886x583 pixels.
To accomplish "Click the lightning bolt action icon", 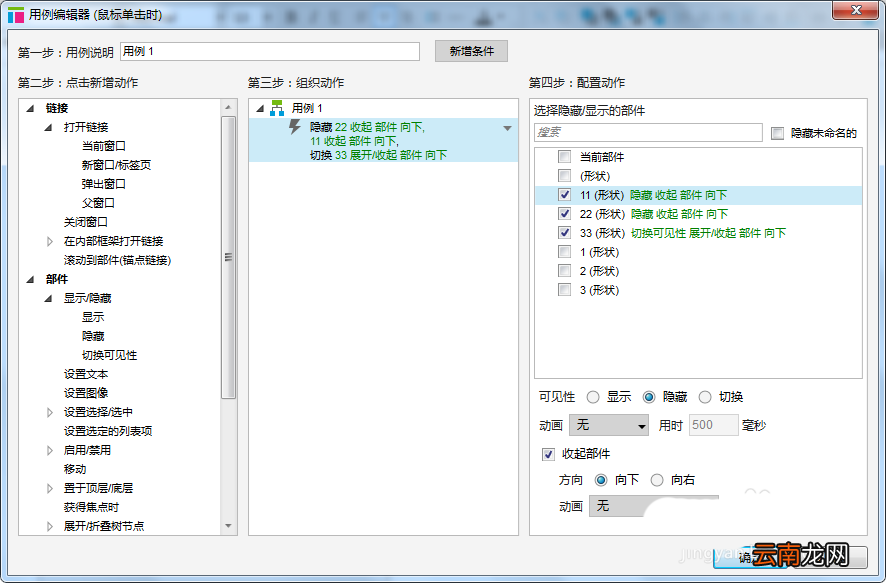I will pos(295,127).
